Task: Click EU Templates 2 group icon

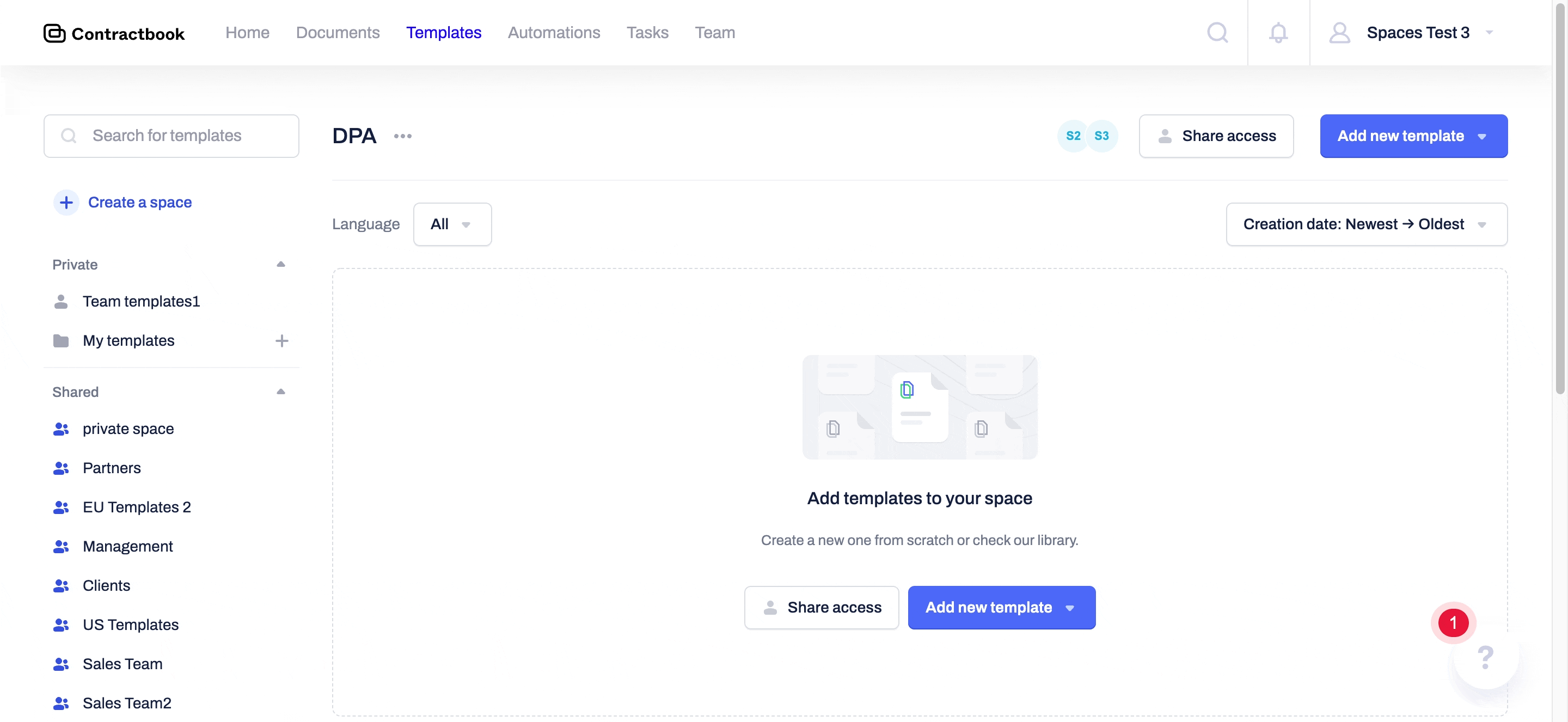Action: pyautogui.click(x=61, y=507)
